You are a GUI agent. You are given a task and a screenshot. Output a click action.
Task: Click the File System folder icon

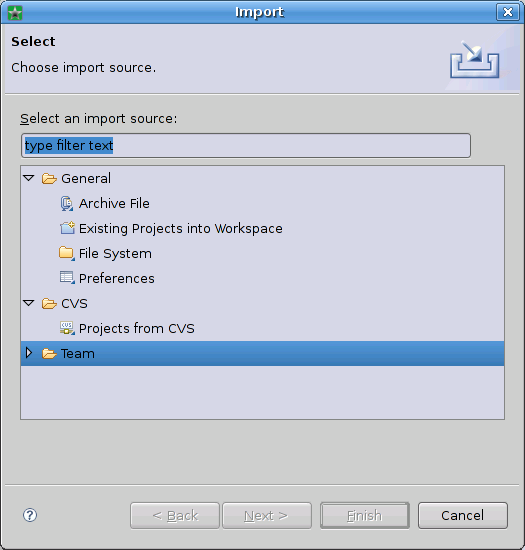click(x=67, y=253)
